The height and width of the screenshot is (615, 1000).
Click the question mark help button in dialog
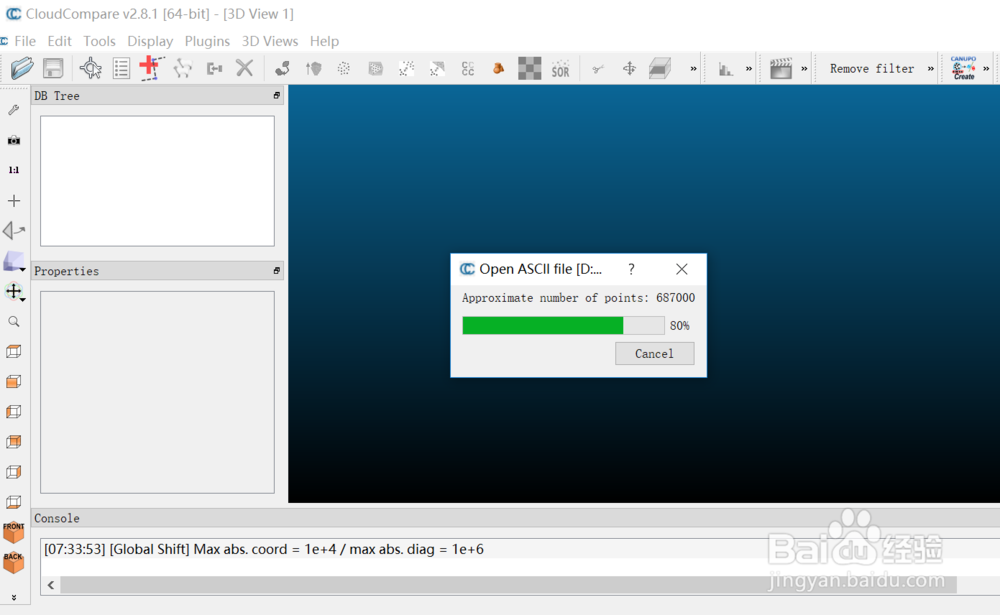(x=631, y=269)
